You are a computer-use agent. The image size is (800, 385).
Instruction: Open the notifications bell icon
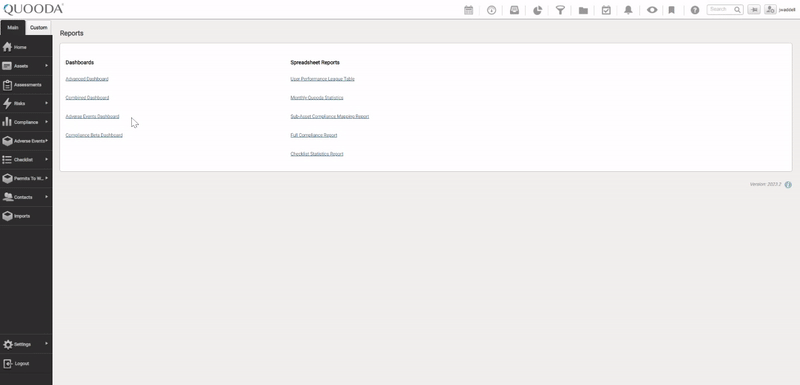628,10
